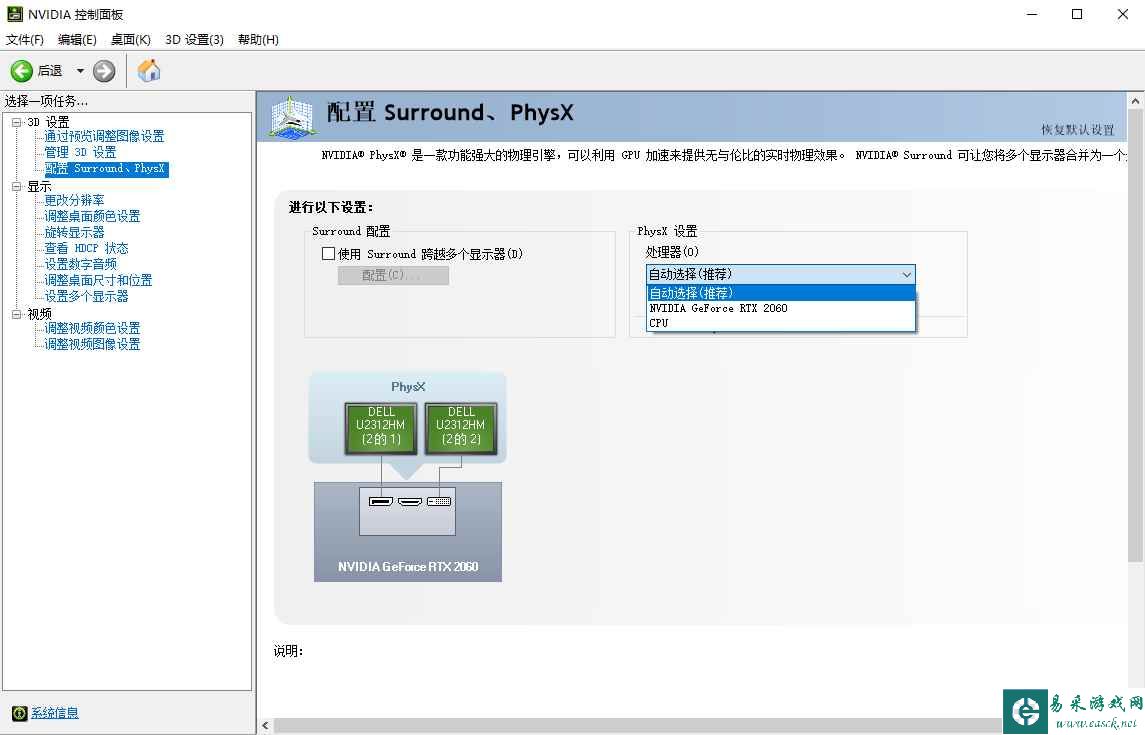1145x735 pixels.
Task: Open the 帮助(H) menu
Action: click(x=259, y=39)
